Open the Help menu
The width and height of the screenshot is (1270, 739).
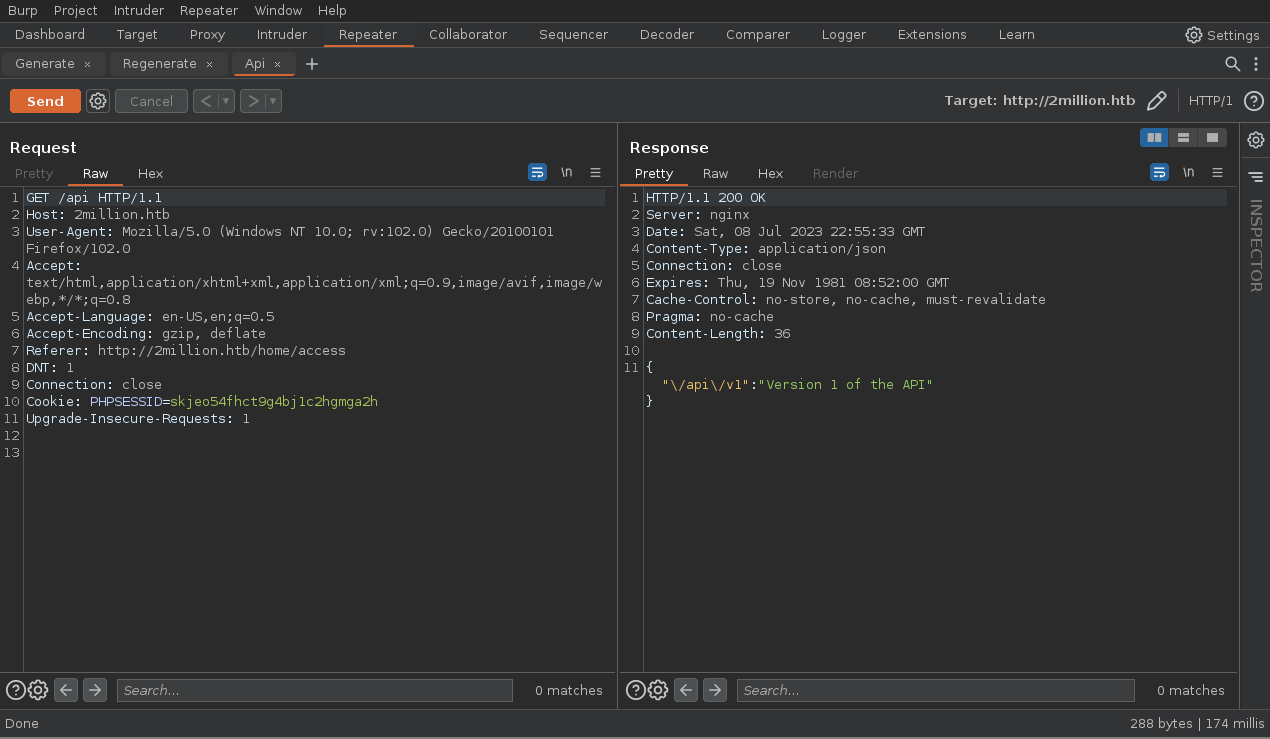click(332, 10)
